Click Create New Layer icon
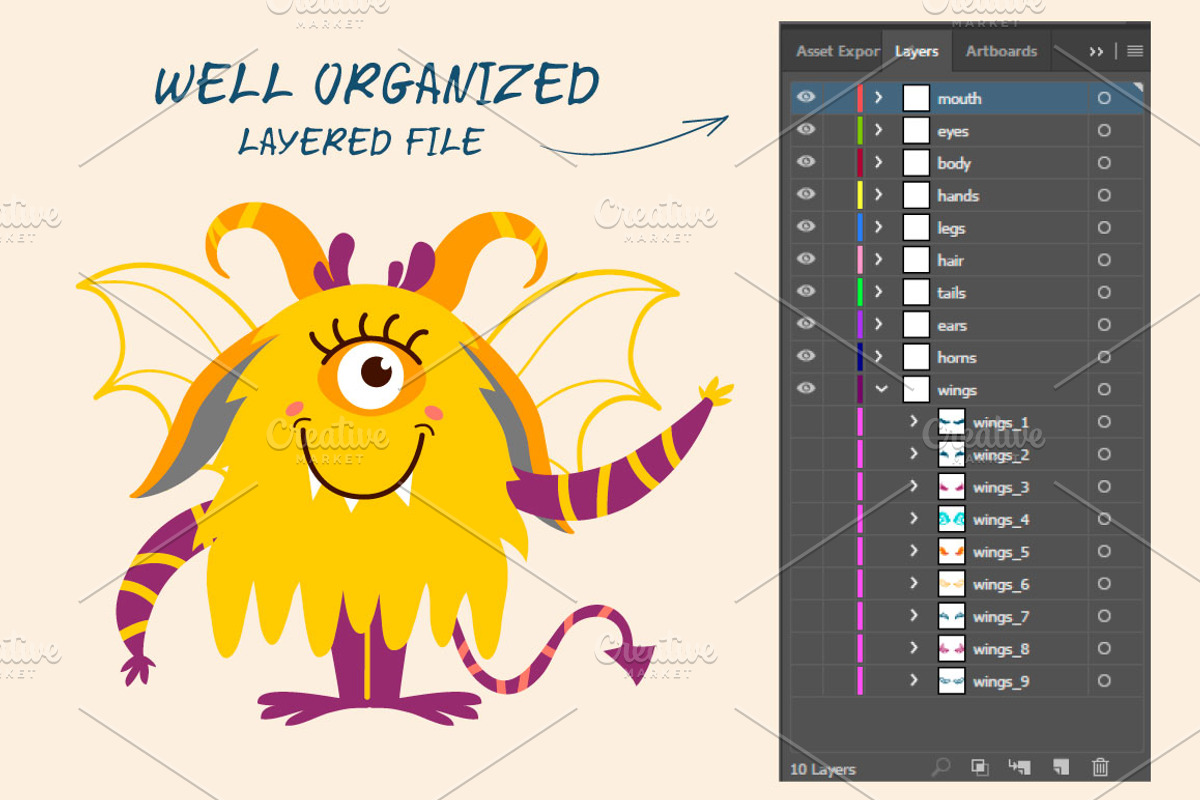1200x800 pixels. coord(1061,767)
